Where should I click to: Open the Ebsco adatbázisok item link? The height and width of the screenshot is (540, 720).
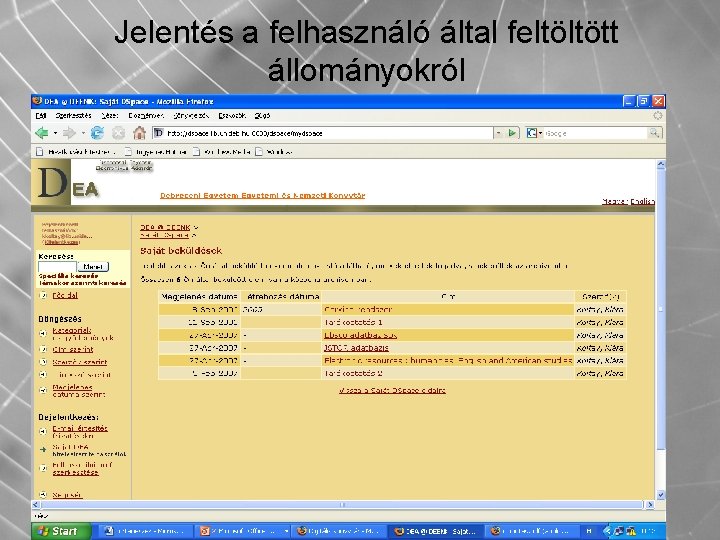[360, 335]
